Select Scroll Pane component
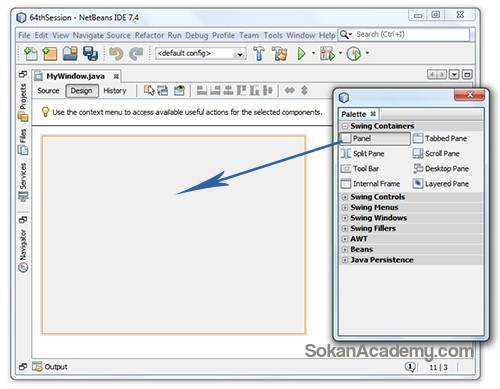 (436, 154)
